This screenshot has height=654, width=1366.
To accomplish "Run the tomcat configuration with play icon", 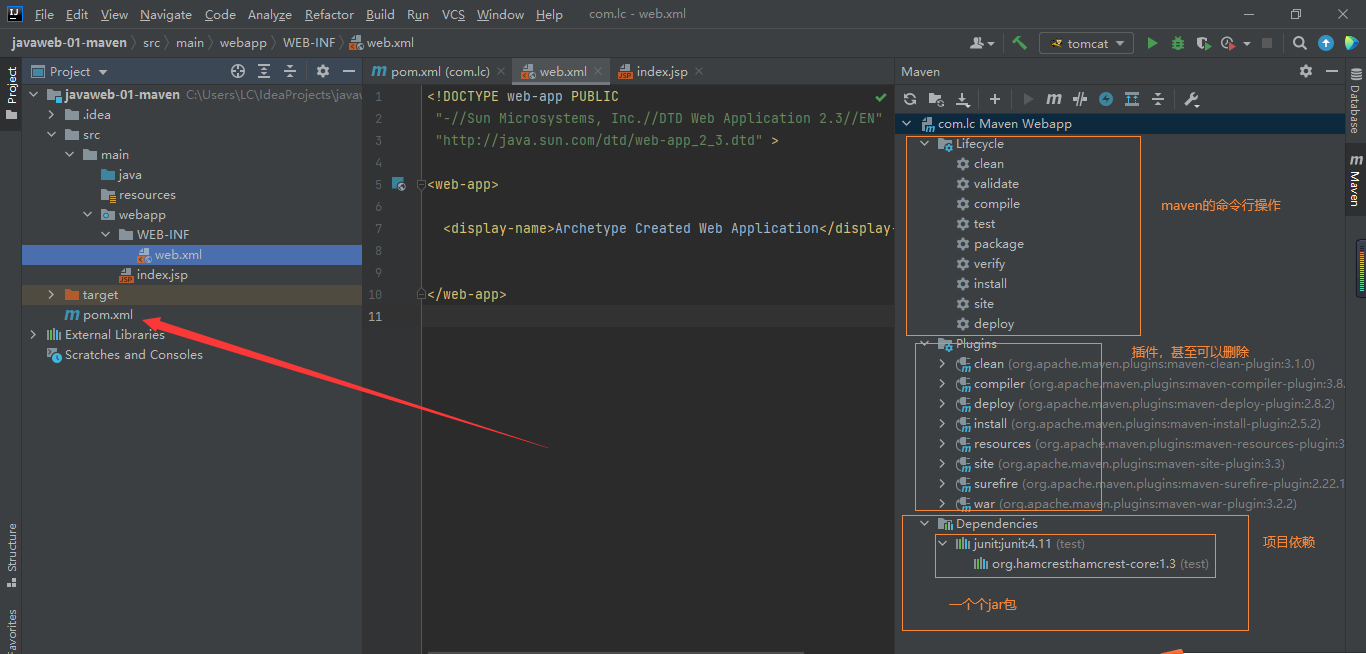I will coord(1152,43).
